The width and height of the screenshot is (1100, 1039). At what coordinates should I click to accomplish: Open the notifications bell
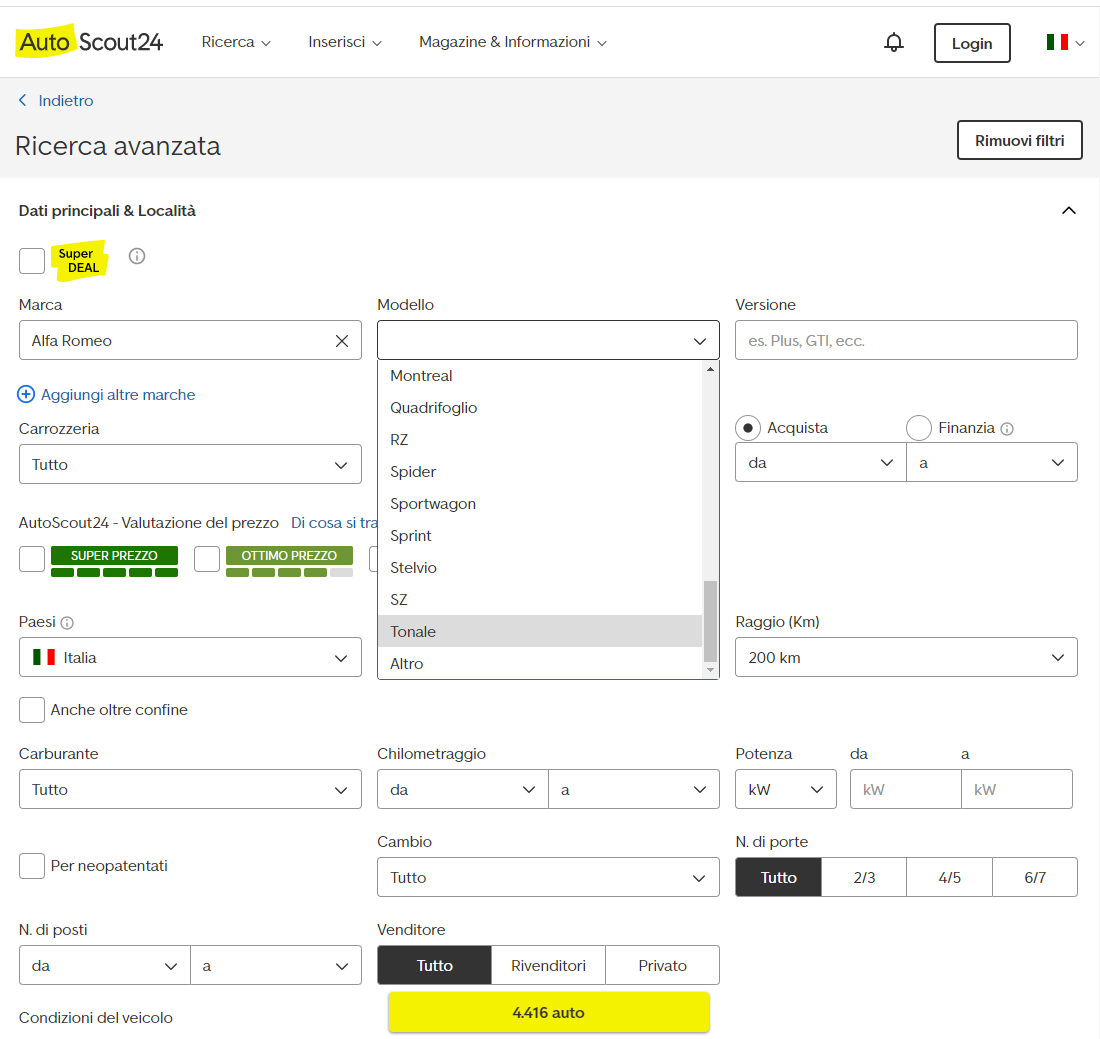(894, 42)
